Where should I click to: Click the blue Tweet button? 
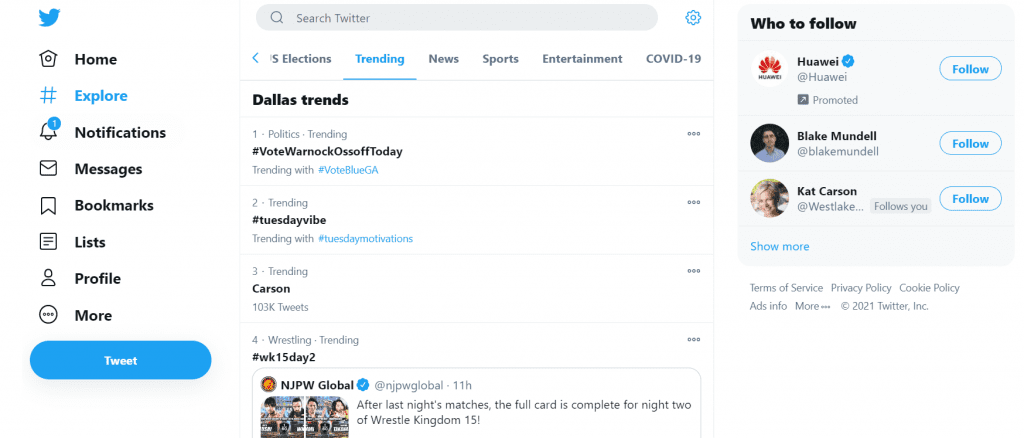[x=120, y=360]
